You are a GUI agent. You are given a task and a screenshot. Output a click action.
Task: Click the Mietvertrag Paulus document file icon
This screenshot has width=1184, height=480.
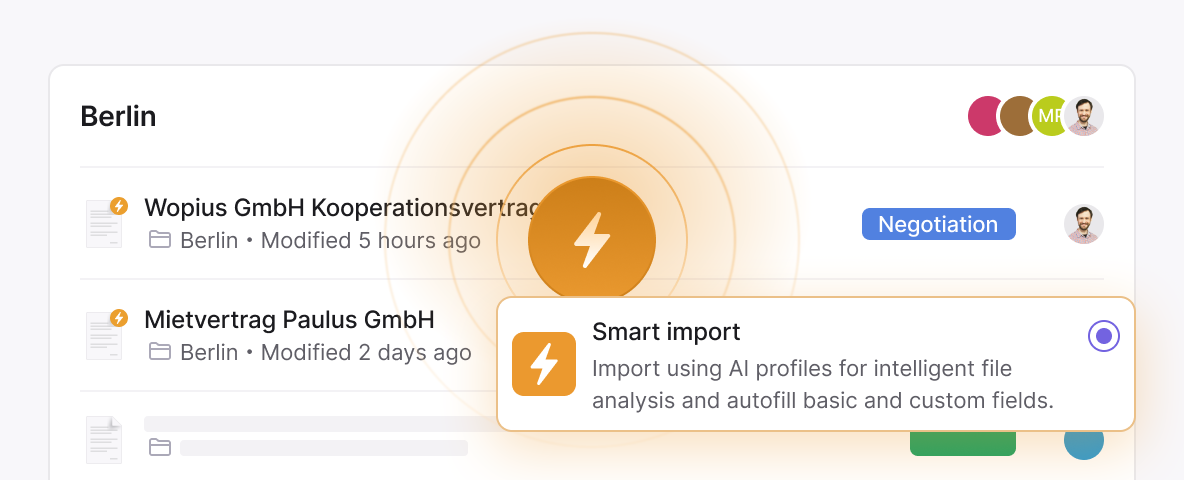coord(105,334)
